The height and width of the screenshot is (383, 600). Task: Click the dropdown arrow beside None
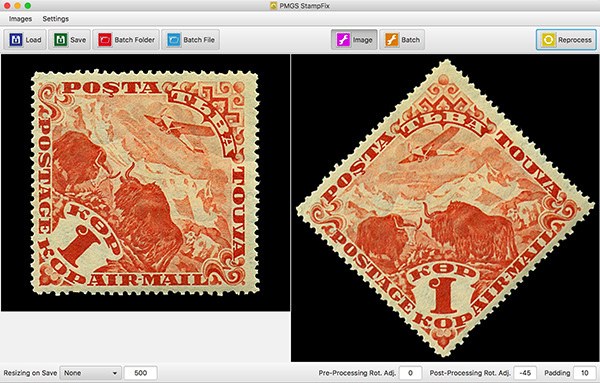pos(114,373)
